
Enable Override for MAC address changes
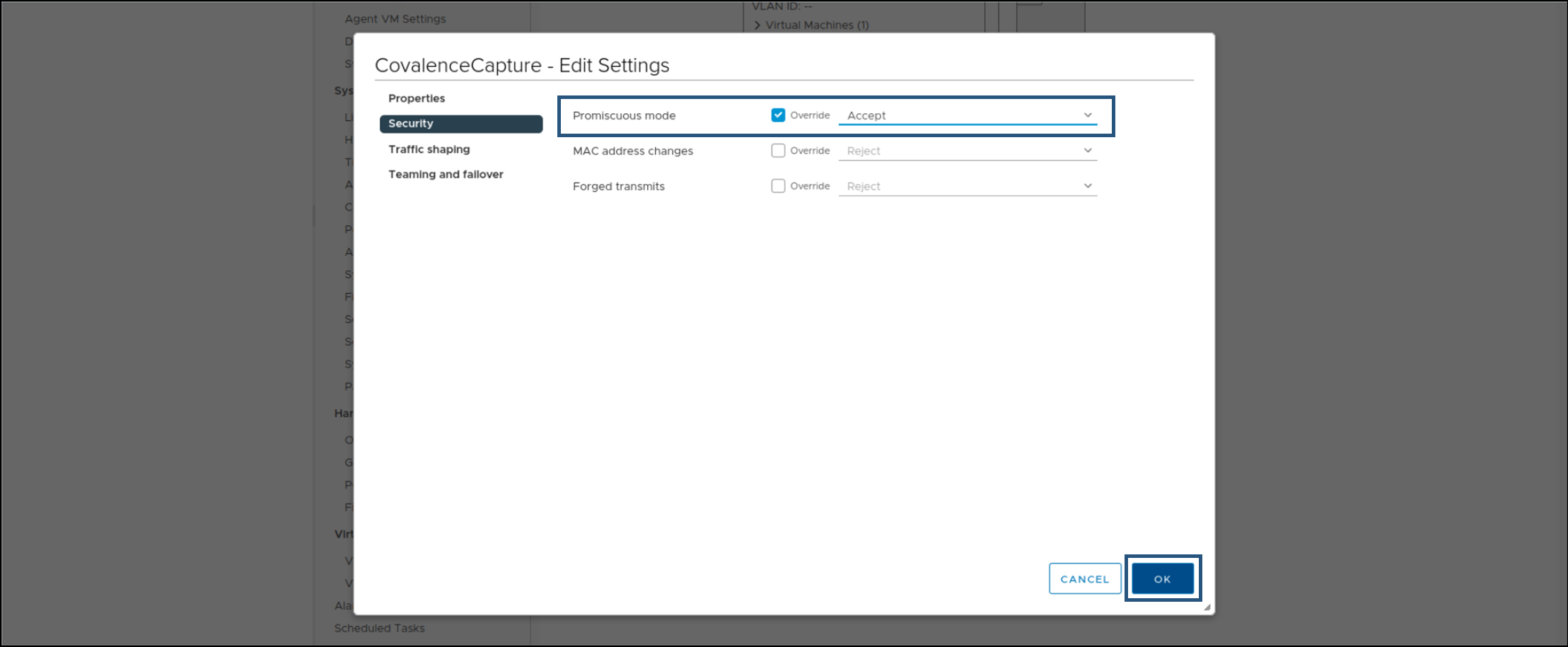point(778,151)
